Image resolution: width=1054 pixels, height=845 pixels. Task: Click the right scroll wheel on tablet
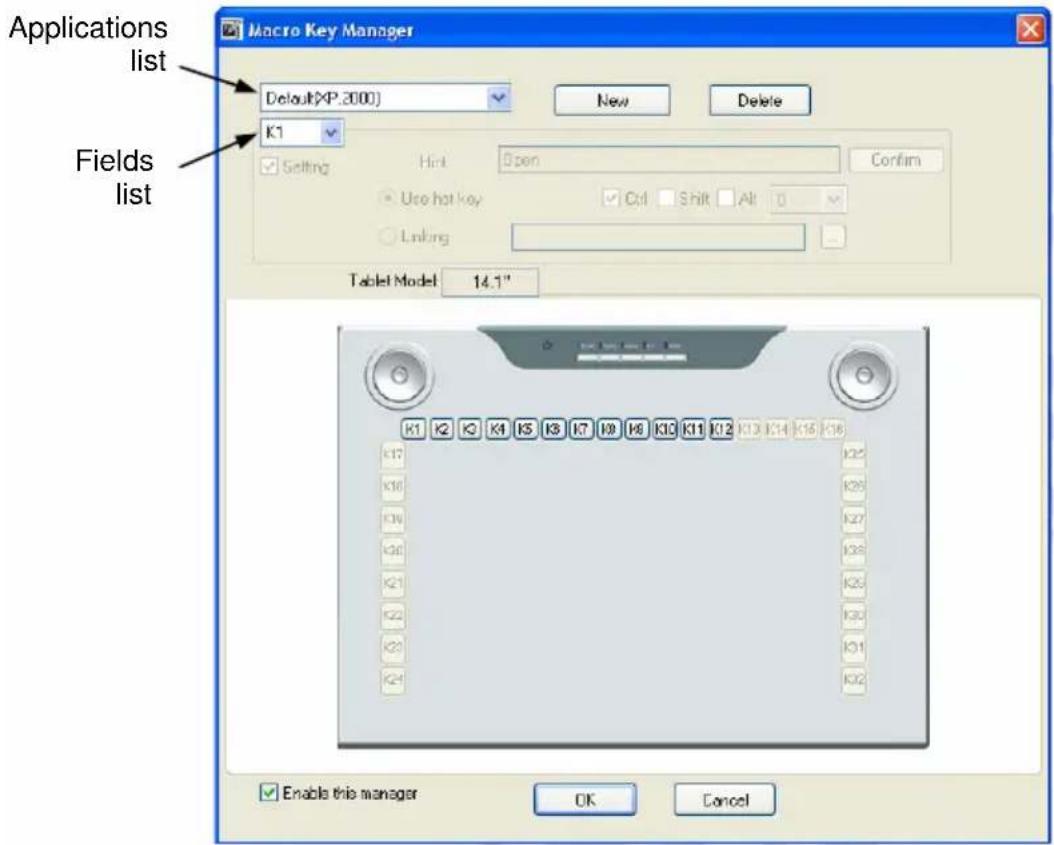pyautogui.click(x=864, y=375)
